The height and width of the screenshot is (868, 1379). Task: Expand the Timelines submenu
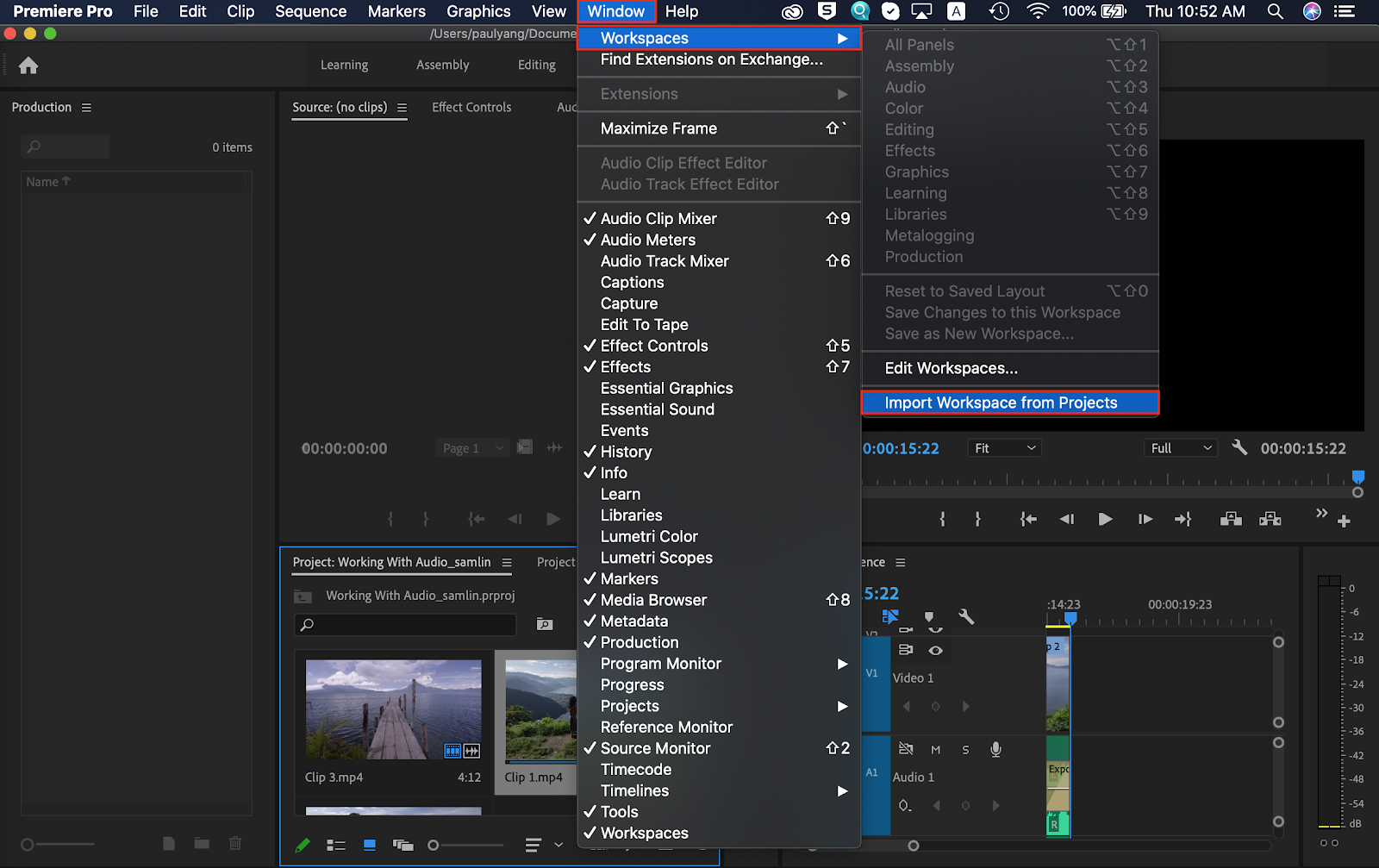pyautogui.click(x=719, y=790)
